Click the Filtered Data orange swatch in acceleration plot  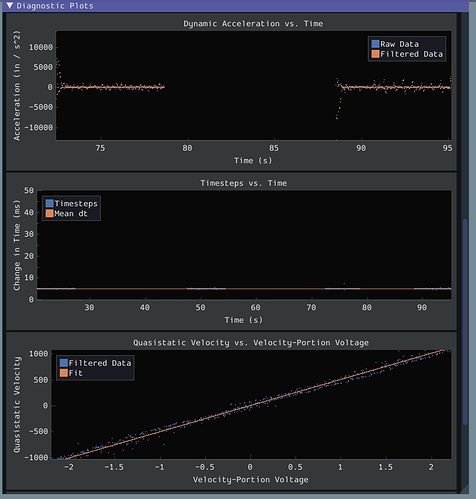click(x=375, y=54)
